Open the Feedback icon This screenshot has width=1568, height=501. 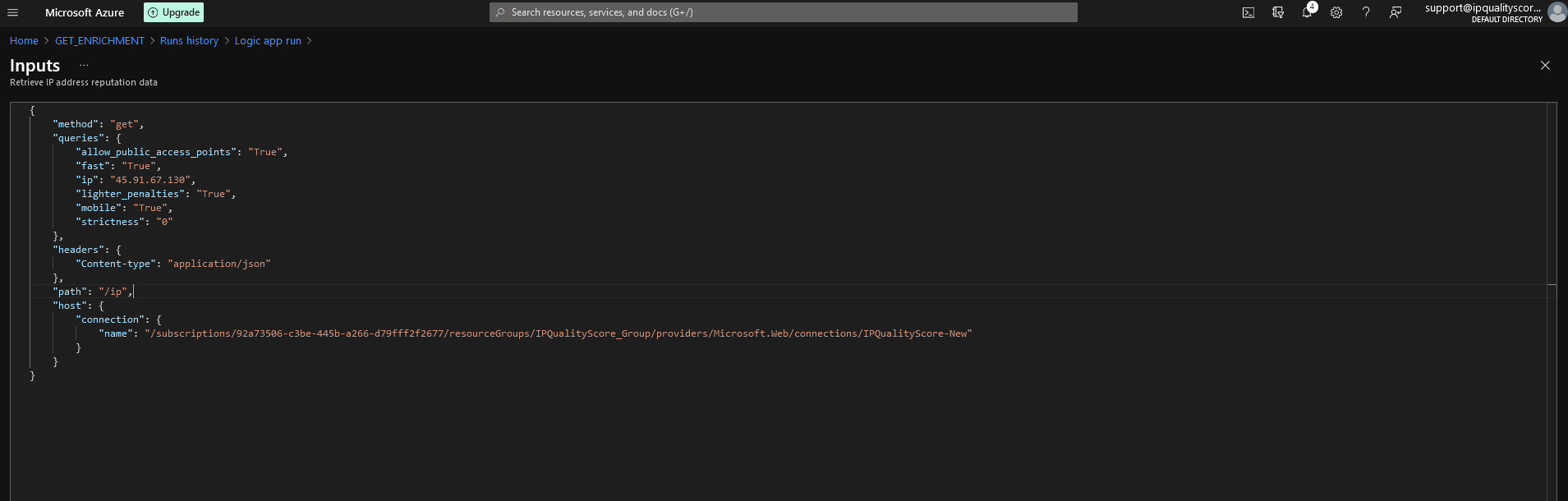tap(1396, 12)
